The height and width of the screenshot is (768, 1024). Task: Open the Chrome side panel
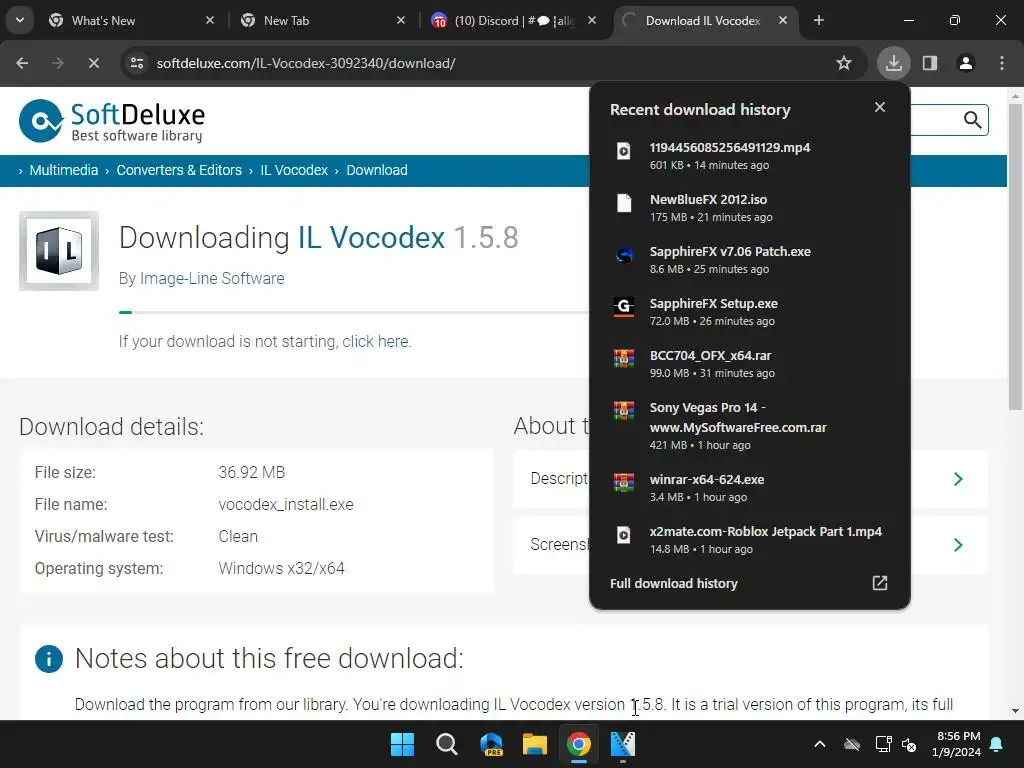coord(930,63)
